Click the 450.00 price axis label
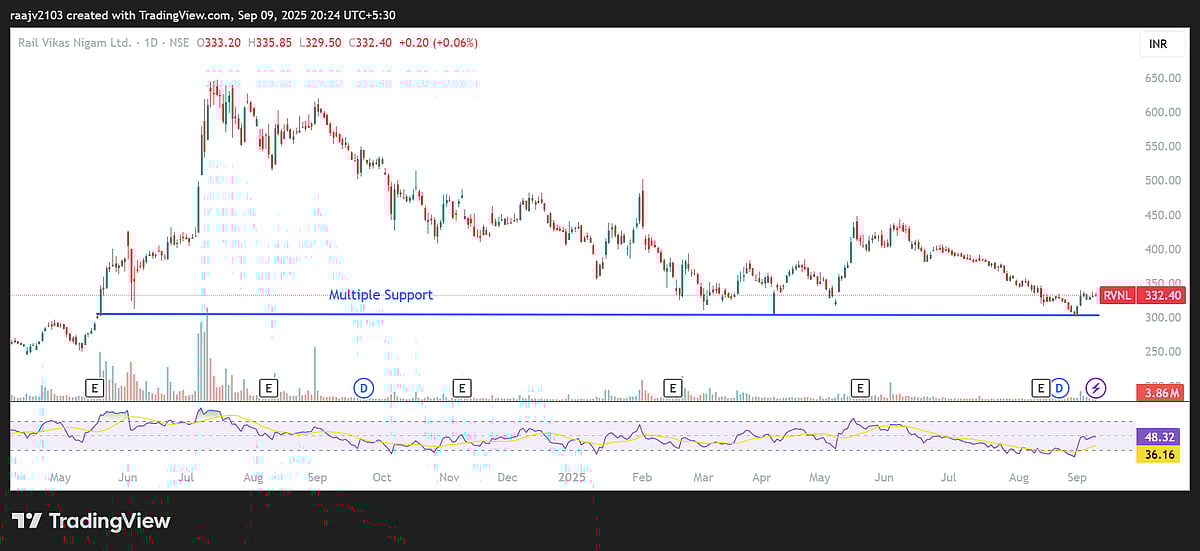Viewport: 1200px width, 551px height. (x=1161, y=215)
